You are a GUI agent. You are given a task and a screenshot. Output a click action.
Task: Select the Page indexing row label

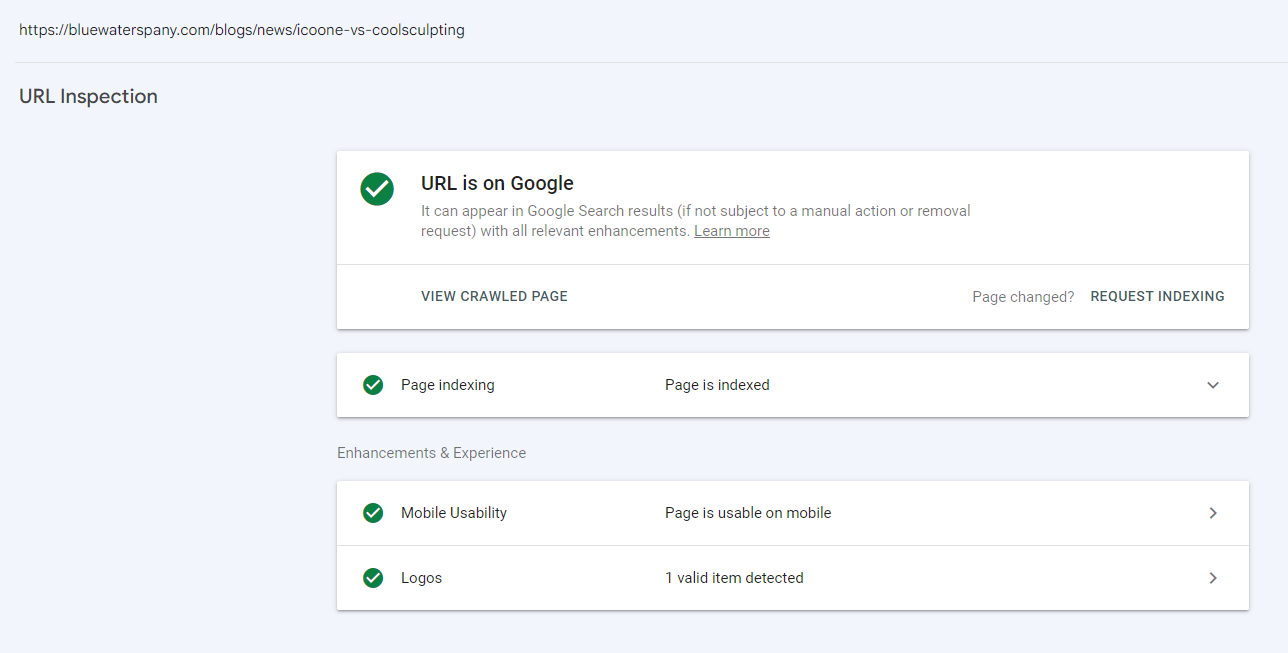(x=448, y=385)
